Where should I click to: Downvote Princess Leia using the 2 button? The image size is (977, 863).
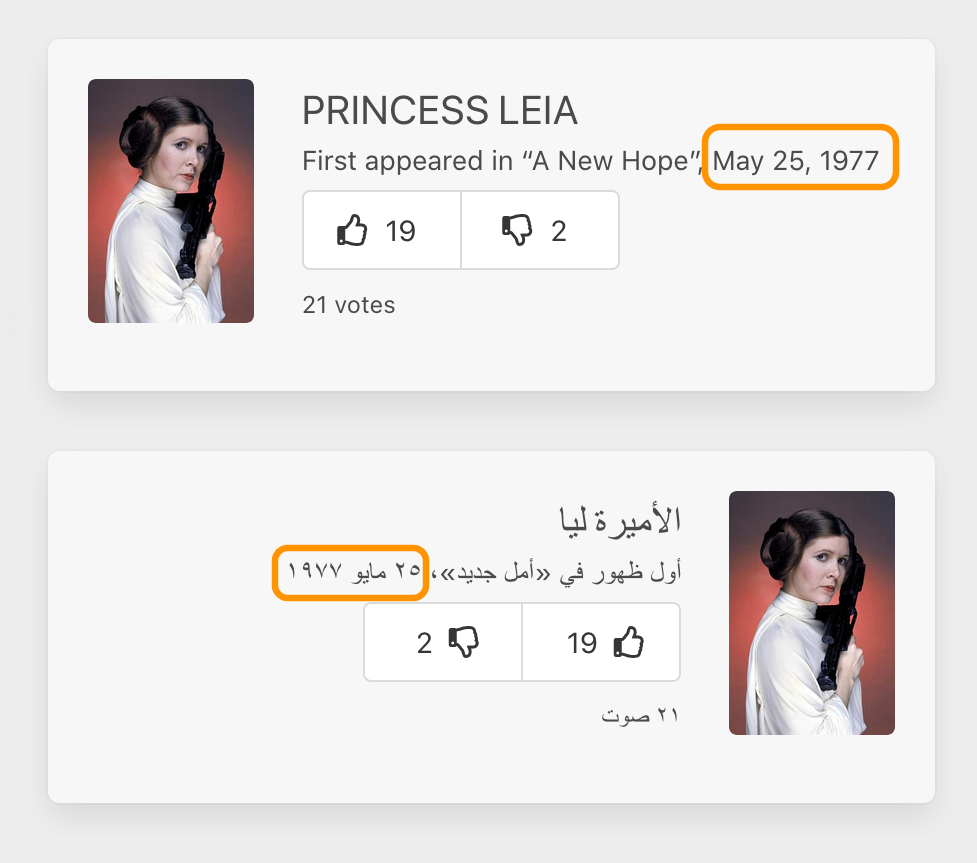coord(540,229)
